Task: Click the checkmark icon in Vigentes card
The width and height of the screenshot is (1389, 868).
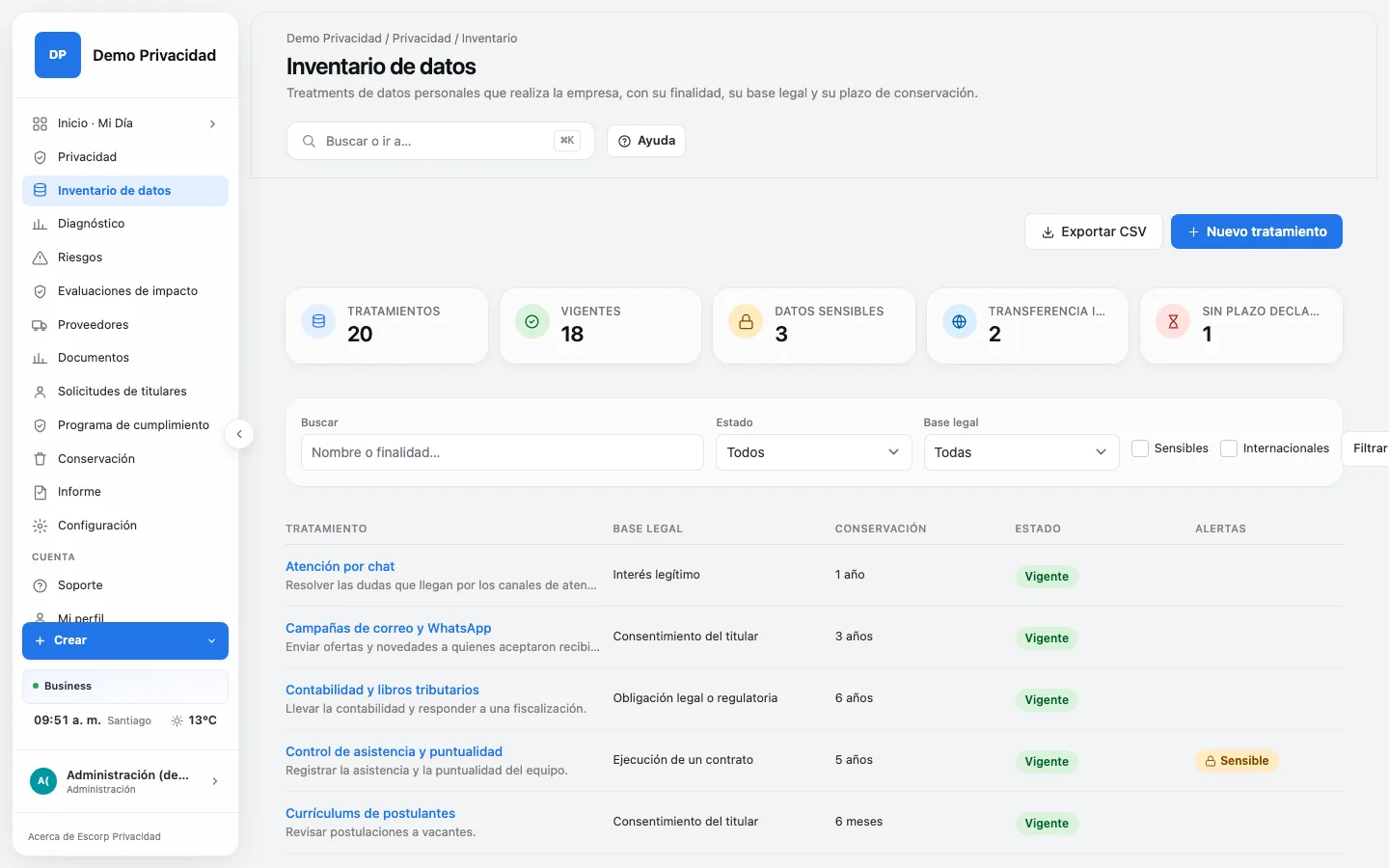Action: pos(531,321)
